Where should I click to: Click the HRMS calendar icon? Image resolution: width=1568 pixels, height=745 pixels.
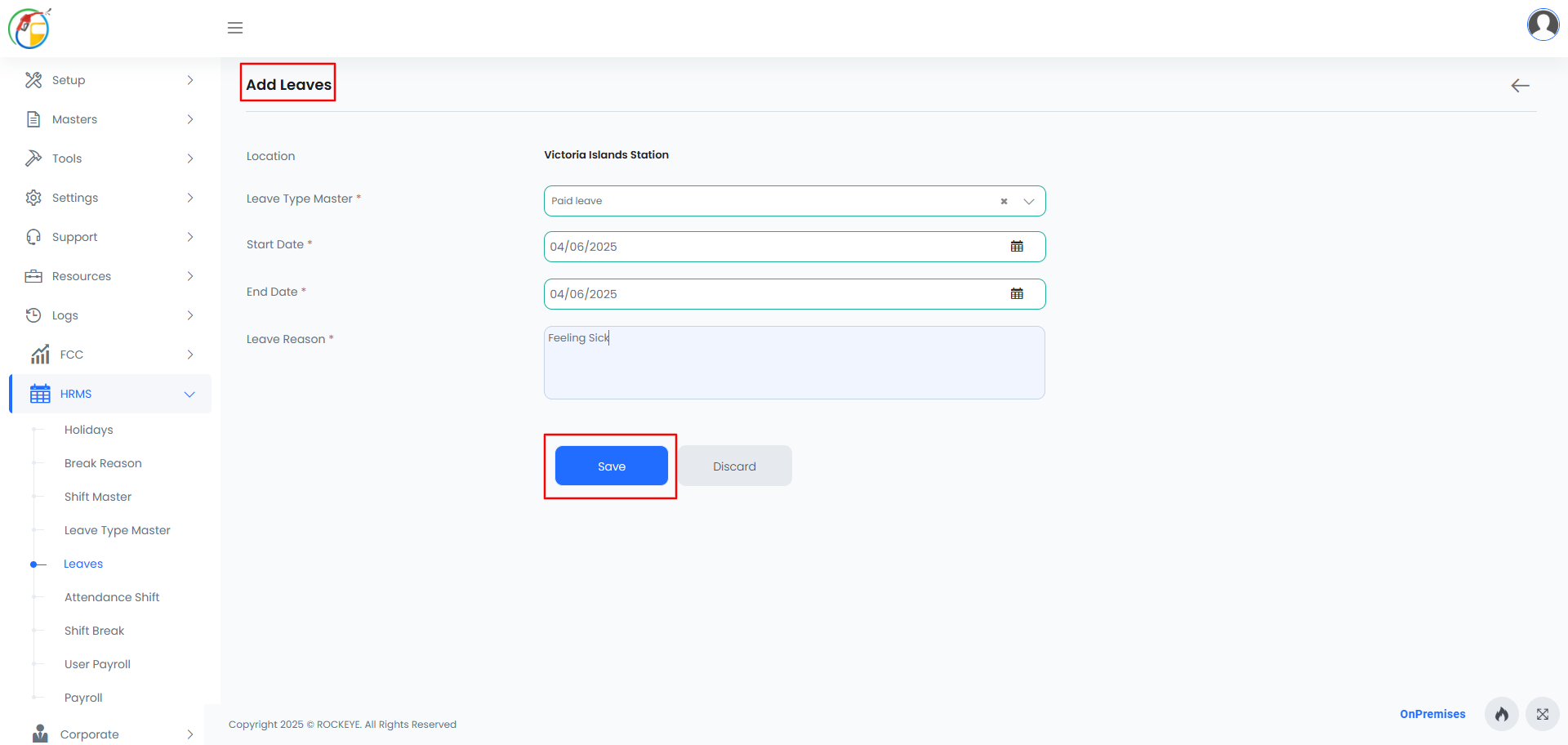tap(40, 394)
